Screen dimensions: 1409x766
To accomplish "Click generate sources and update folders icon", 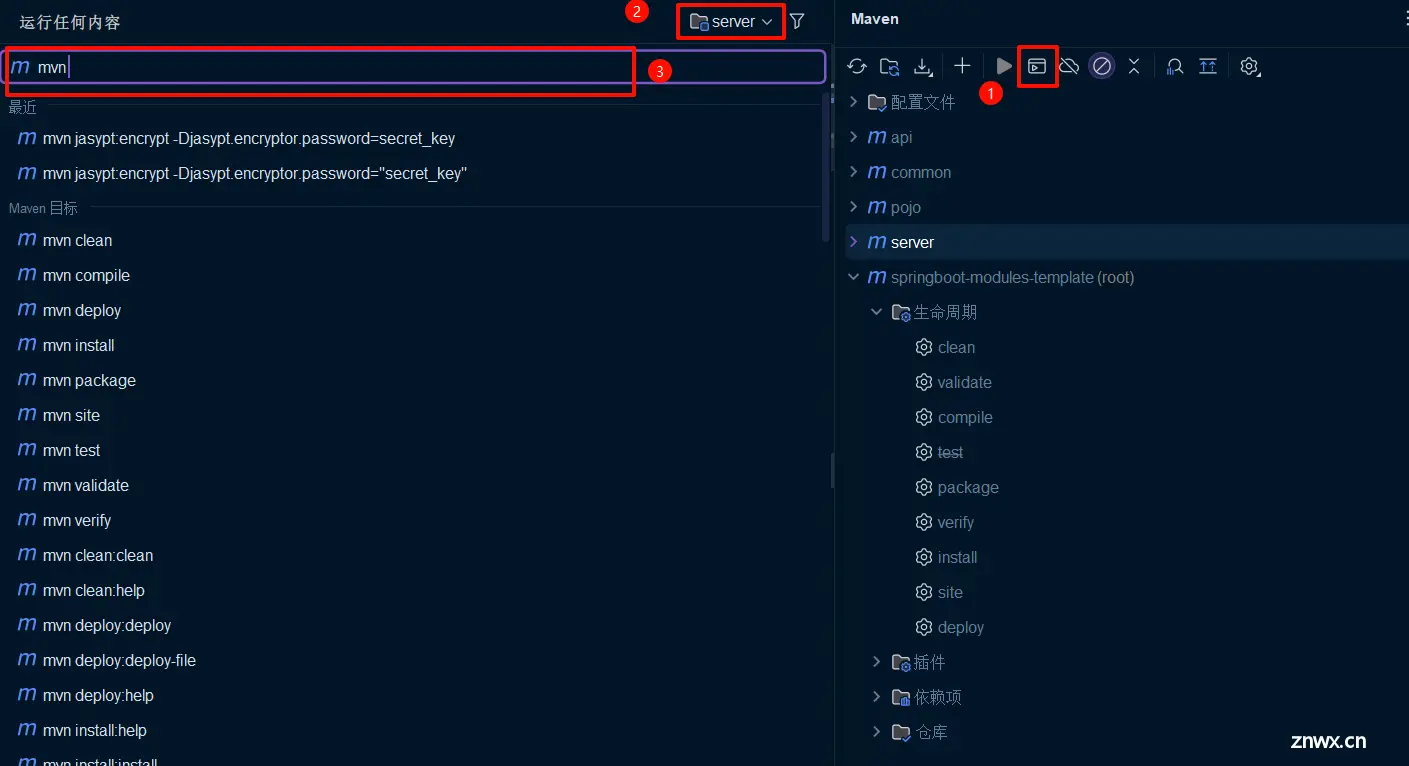I will (x=889, y=66).
